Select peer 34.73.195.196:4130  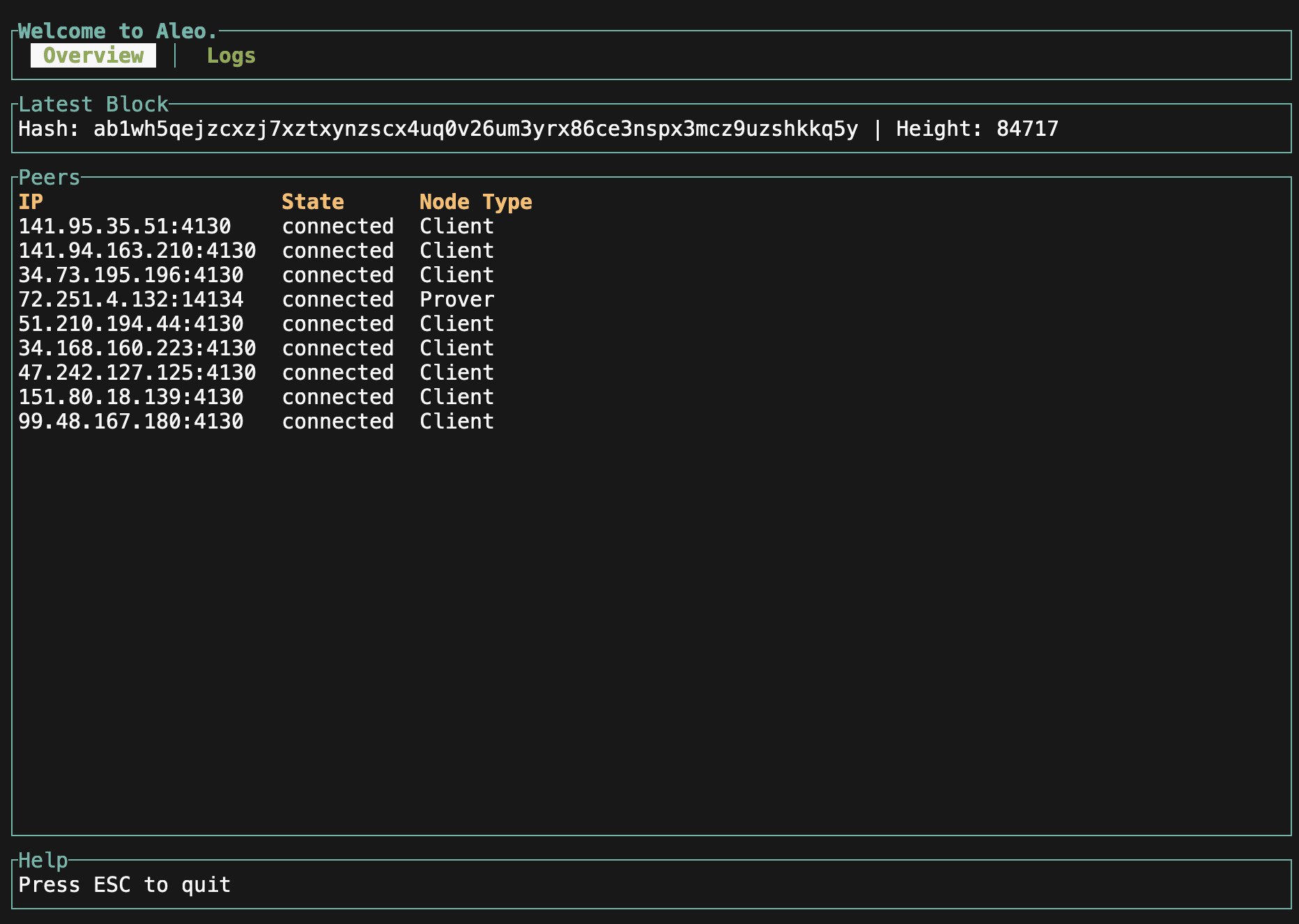click(131, 275)
